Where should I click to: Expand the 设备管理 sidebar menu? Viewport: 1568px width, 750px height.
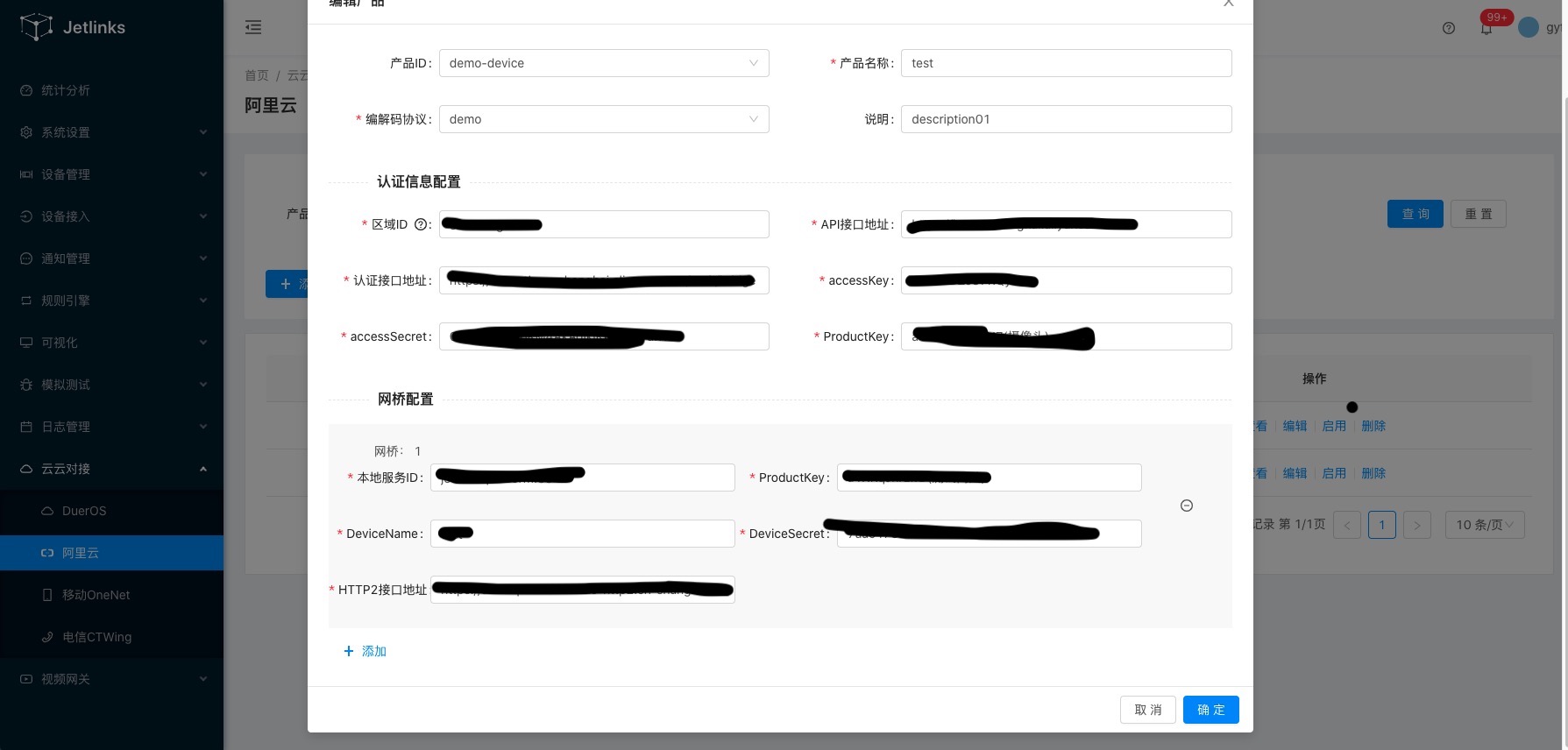[x=112, y=174]
